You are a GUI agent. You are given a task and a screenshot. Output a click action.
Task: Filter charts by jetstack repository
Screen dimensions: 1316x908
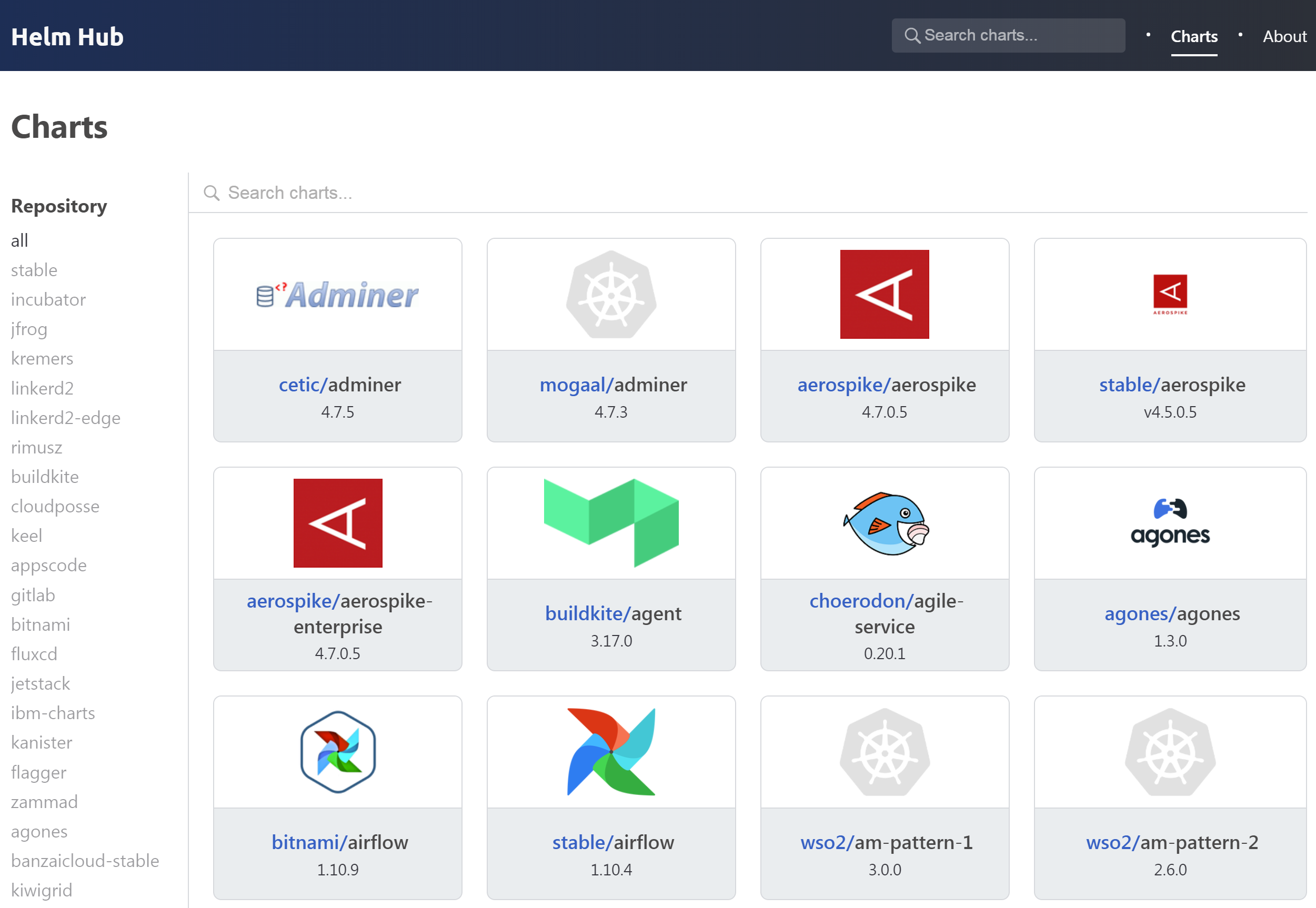click(x=41, y=683)
